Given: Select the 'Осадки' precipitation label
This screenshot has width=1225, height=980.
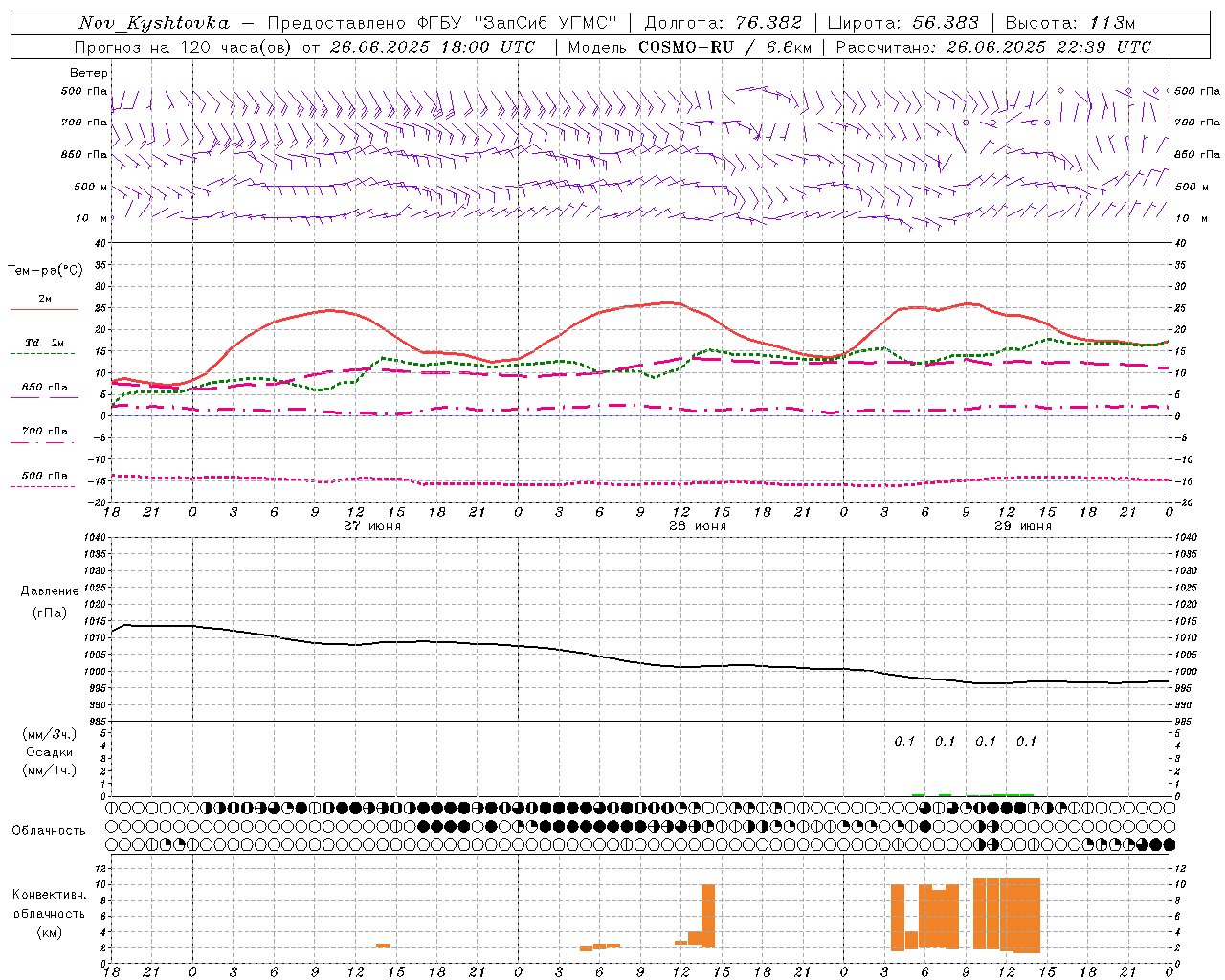Looking at the screenshot, I should [x=50, y=752].
